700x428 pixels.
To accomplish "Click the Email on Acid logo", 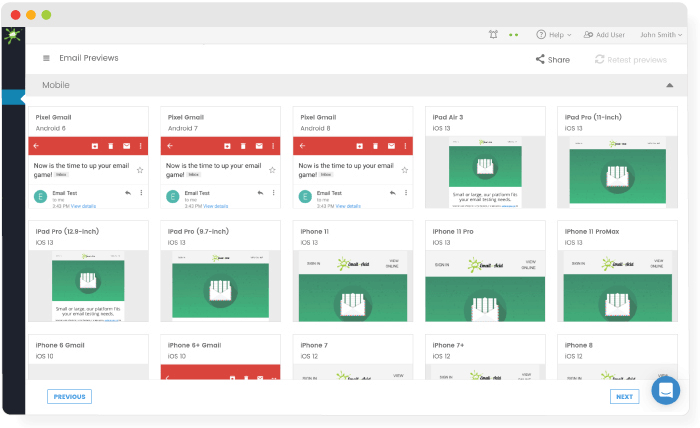I will (12, 36).
